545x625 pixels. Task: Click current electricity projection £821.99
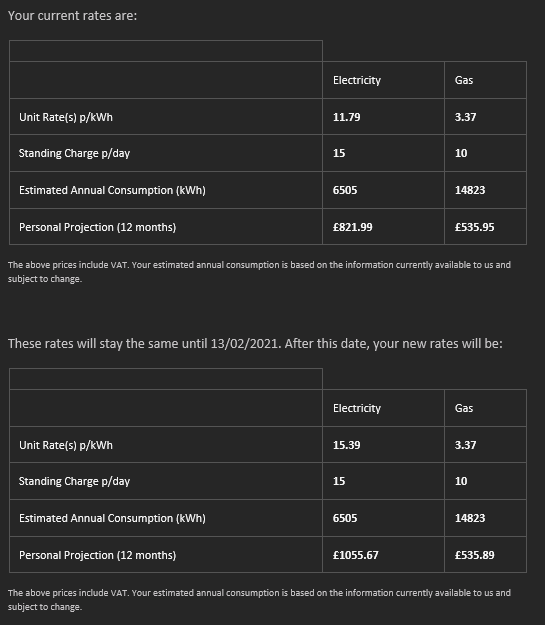coord(352,227)
